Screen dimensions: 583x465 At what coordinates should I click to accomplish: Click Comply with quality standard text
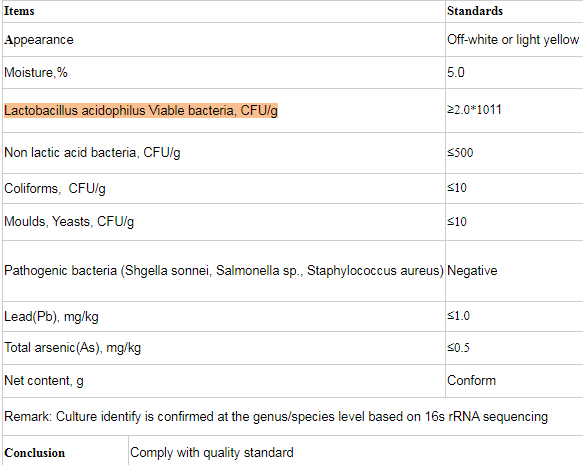[x=212, y=453]
